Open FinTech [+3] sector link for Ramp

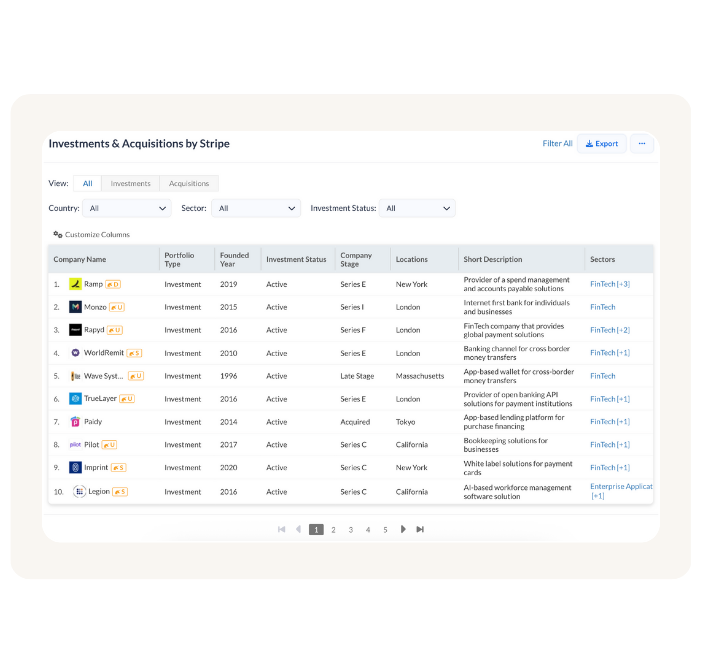[610, 284]
